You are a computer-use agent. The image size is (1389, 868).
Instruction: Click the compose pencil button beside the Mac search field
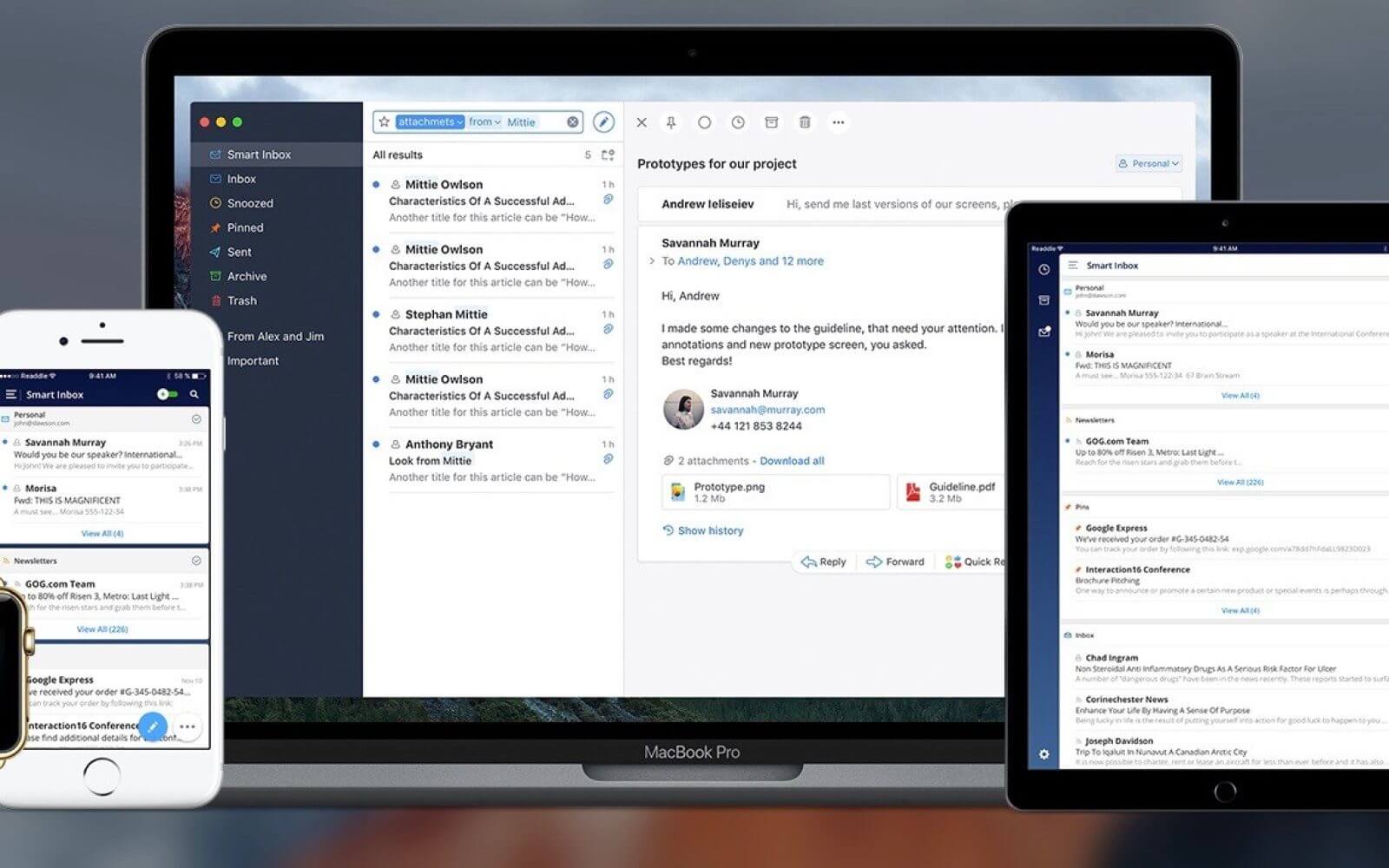pos(603,122)
